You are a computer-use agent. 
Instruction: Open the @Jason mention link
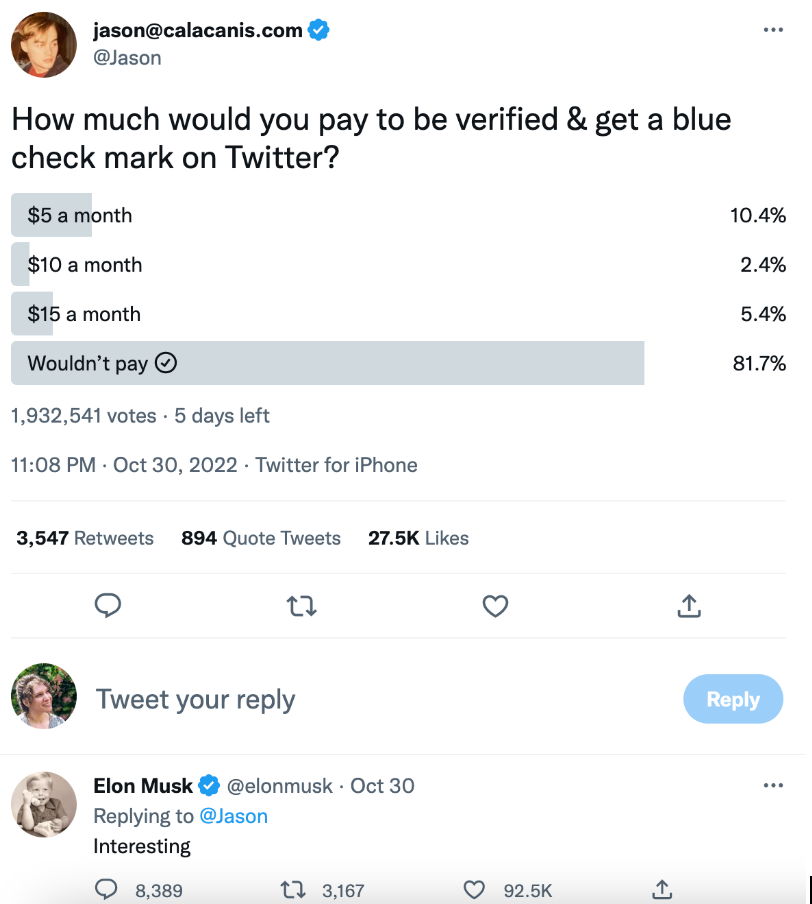click(234, 816)
